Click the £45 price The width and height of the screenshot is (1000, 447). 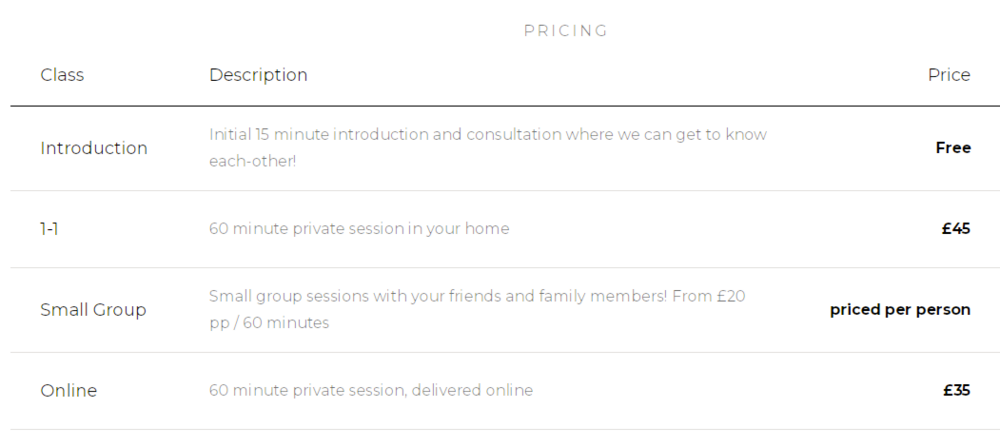[x=956, y=229]
